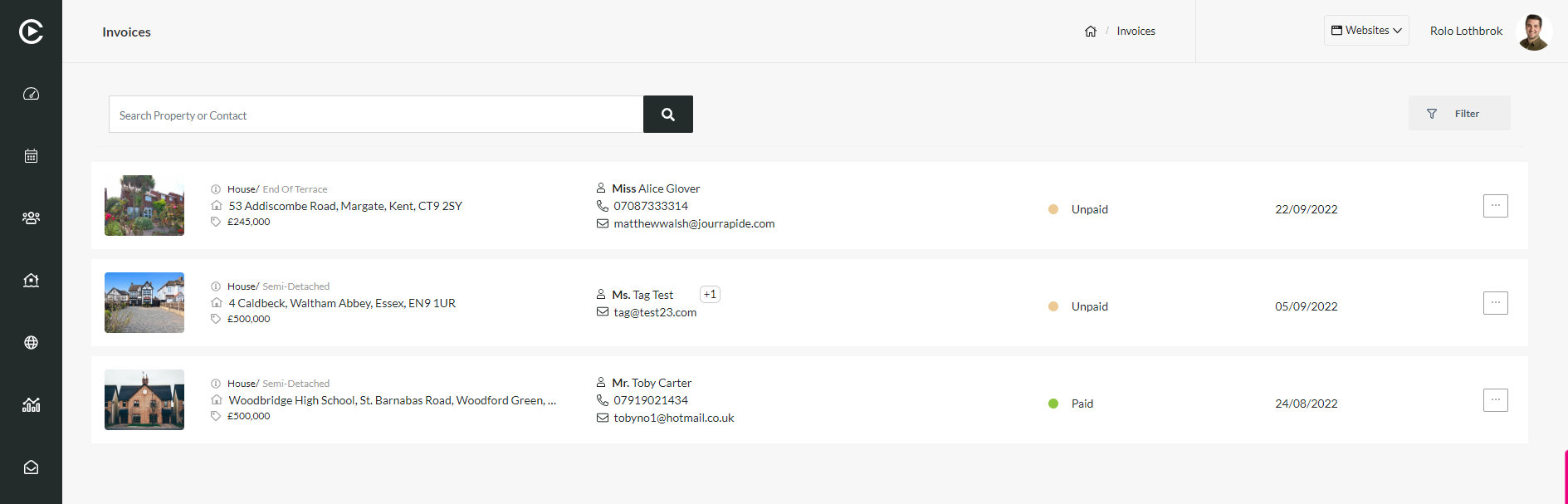Click the search magnifier button
Screen dimensions: 1568x504
click(668, 115)
